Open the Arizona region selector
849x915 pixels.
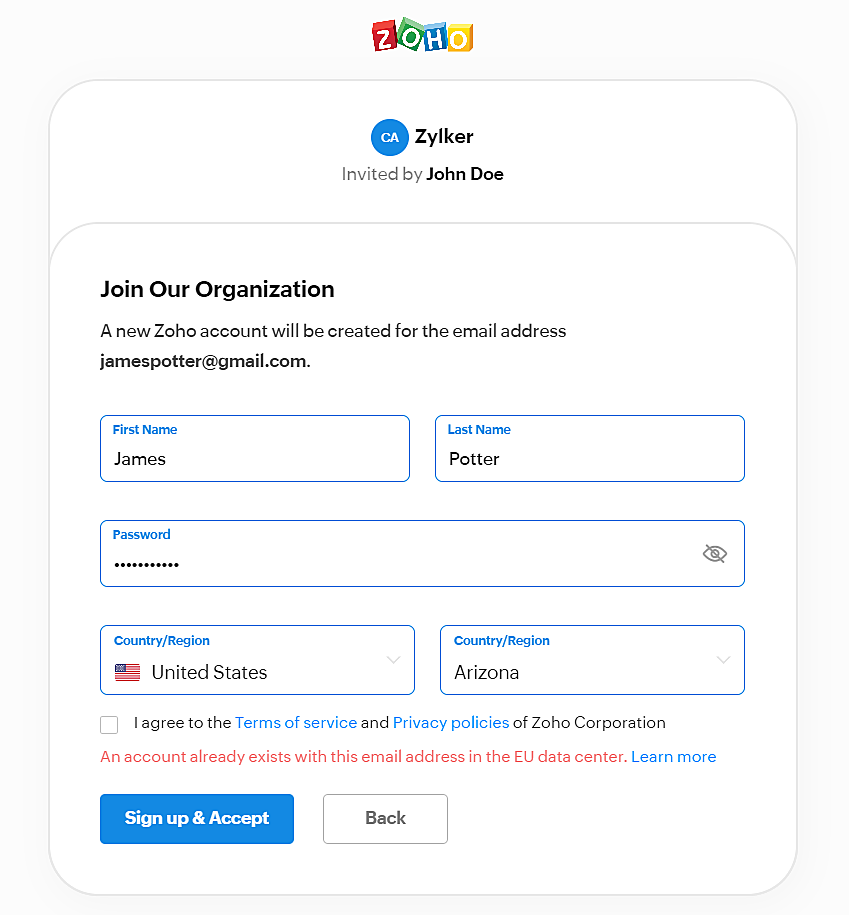[580, 672]
